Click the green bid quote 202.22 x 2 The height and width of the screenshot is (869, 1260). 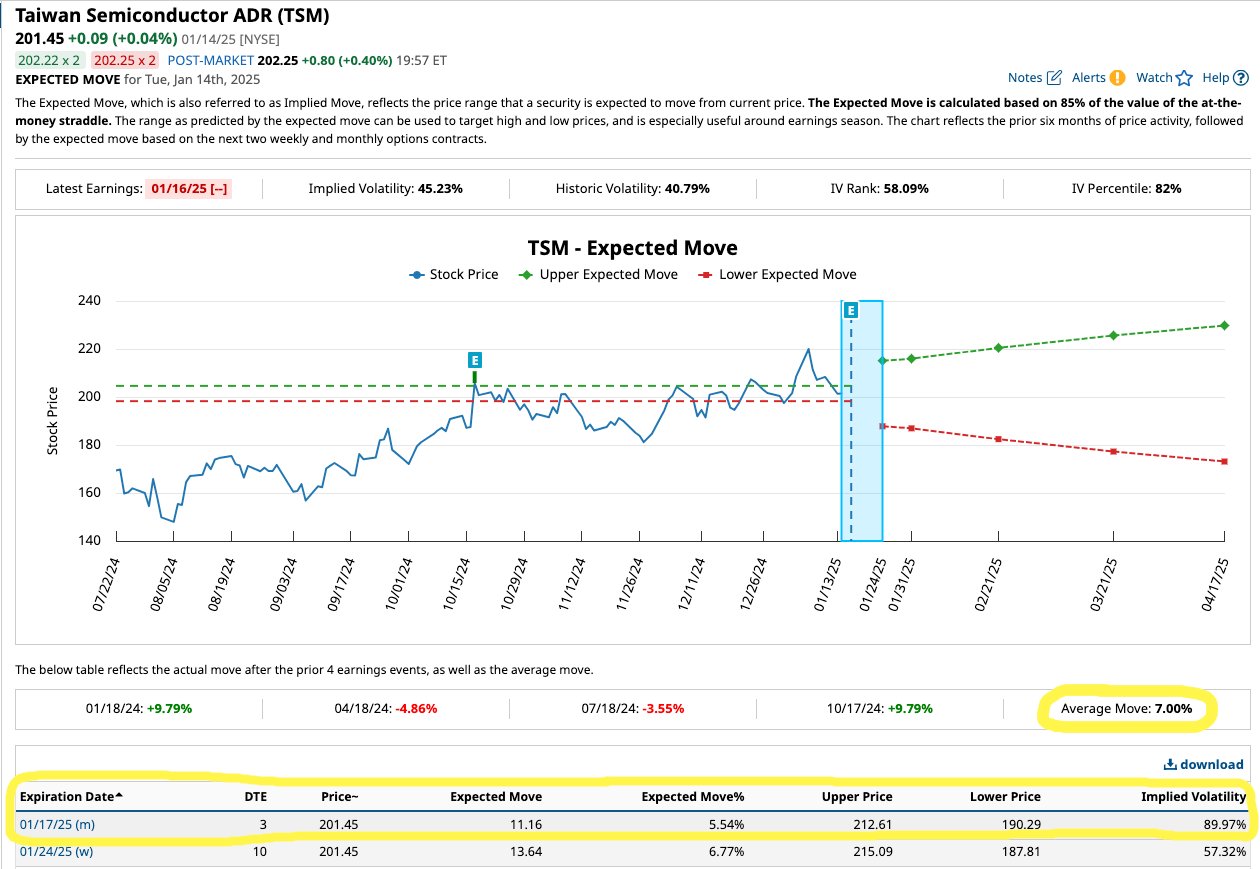pos(50,59)
